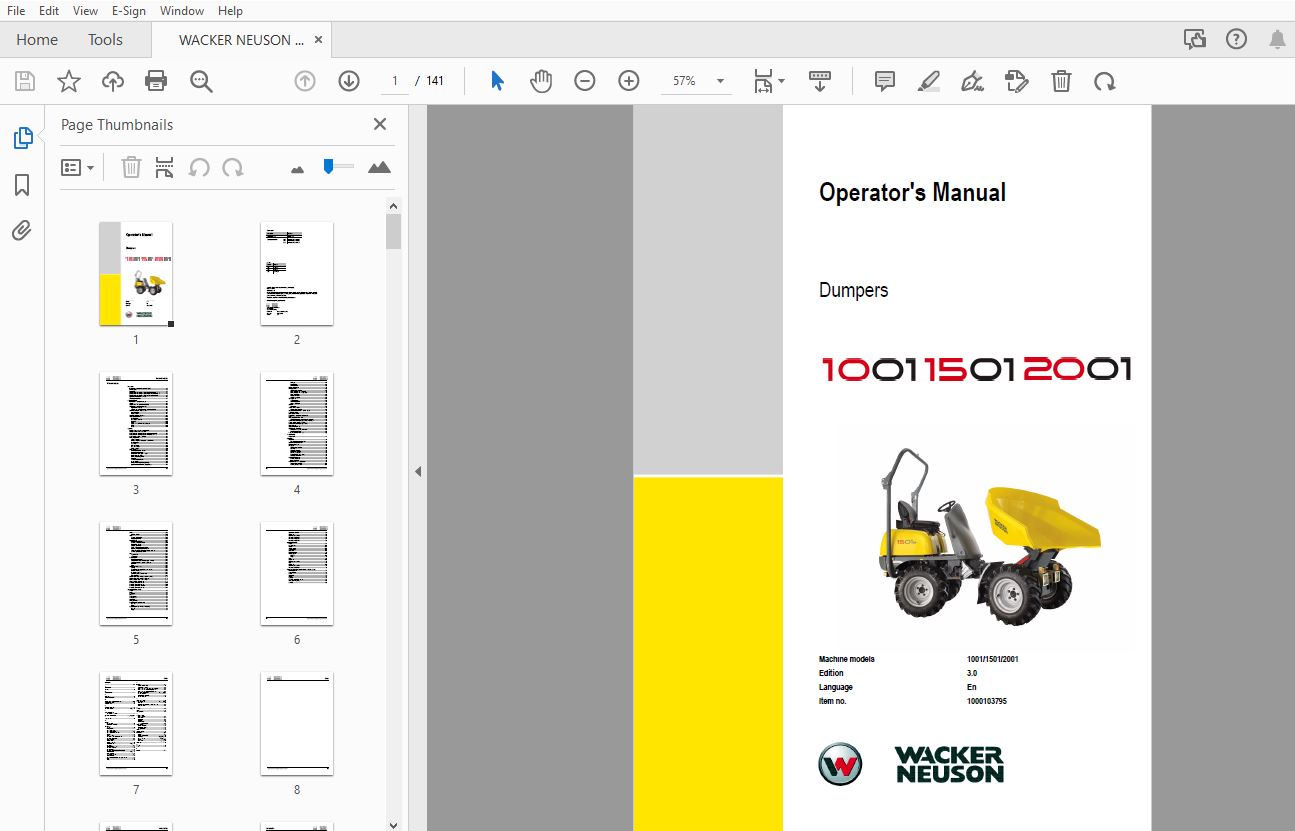The width and height of the screenshot is (1295, 831).
Task: Click the read mode keyboard icon
Action: tap(820, 81)
